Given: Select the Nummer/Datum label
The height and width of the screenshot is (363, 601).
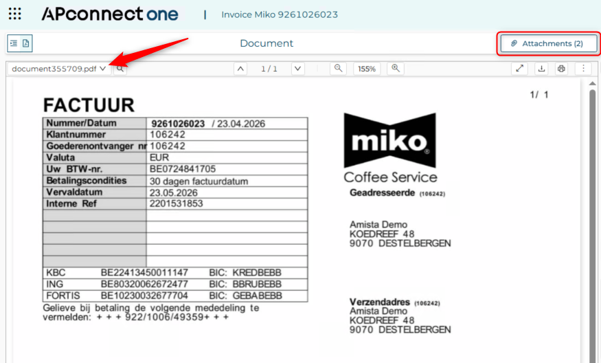Looking at the screenshot, I should [81, 123].
